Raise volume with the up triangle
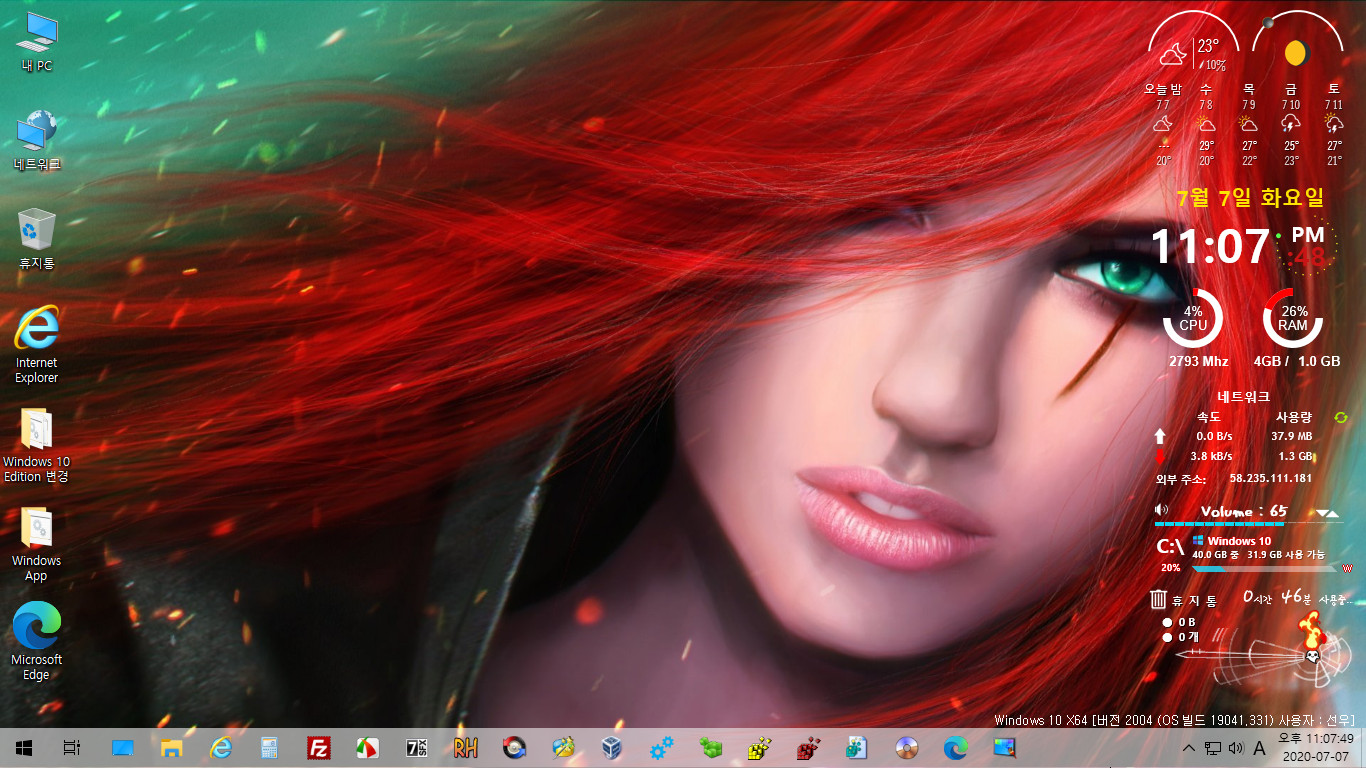This screenshot has height=768, width=1366. click(x=1334, y=513)
